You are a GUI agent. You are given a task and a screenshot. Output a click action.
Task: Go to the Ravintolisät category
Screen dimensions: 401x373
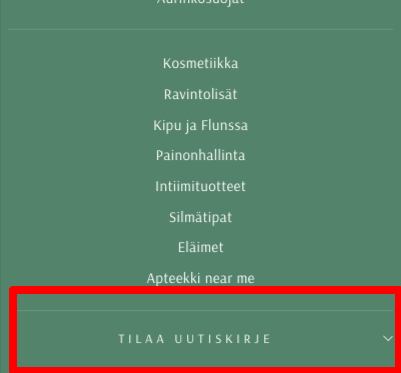pos(201,94)
